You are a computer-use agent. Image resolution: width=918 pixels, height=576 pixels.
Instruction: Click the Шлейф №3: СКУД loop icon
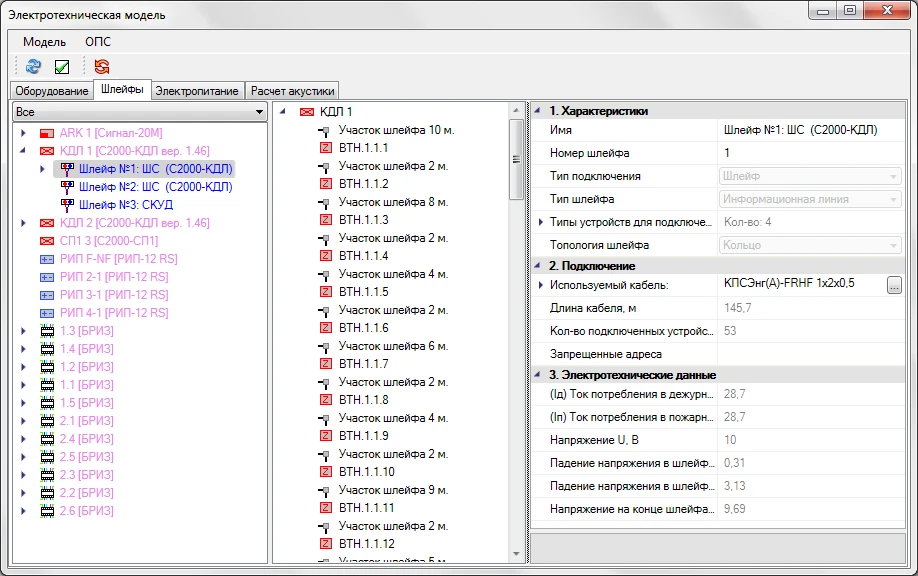[66, 205]
